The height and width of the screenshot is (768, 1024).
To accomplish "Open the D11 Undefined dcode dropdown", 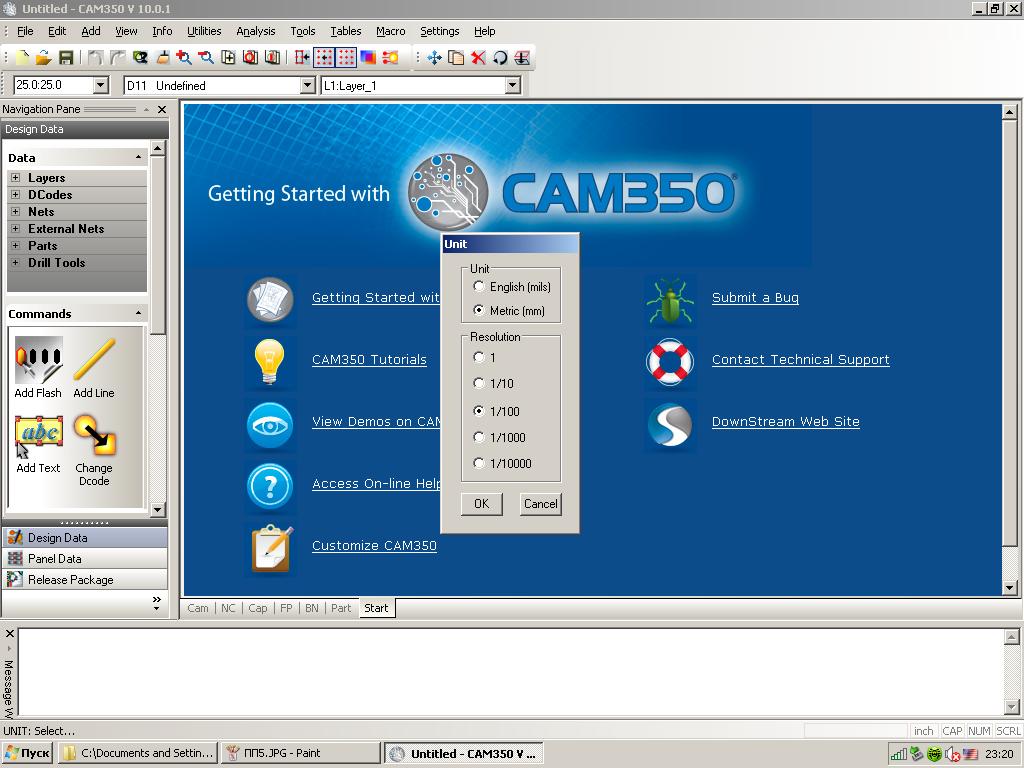I will [x=308, y=85].
